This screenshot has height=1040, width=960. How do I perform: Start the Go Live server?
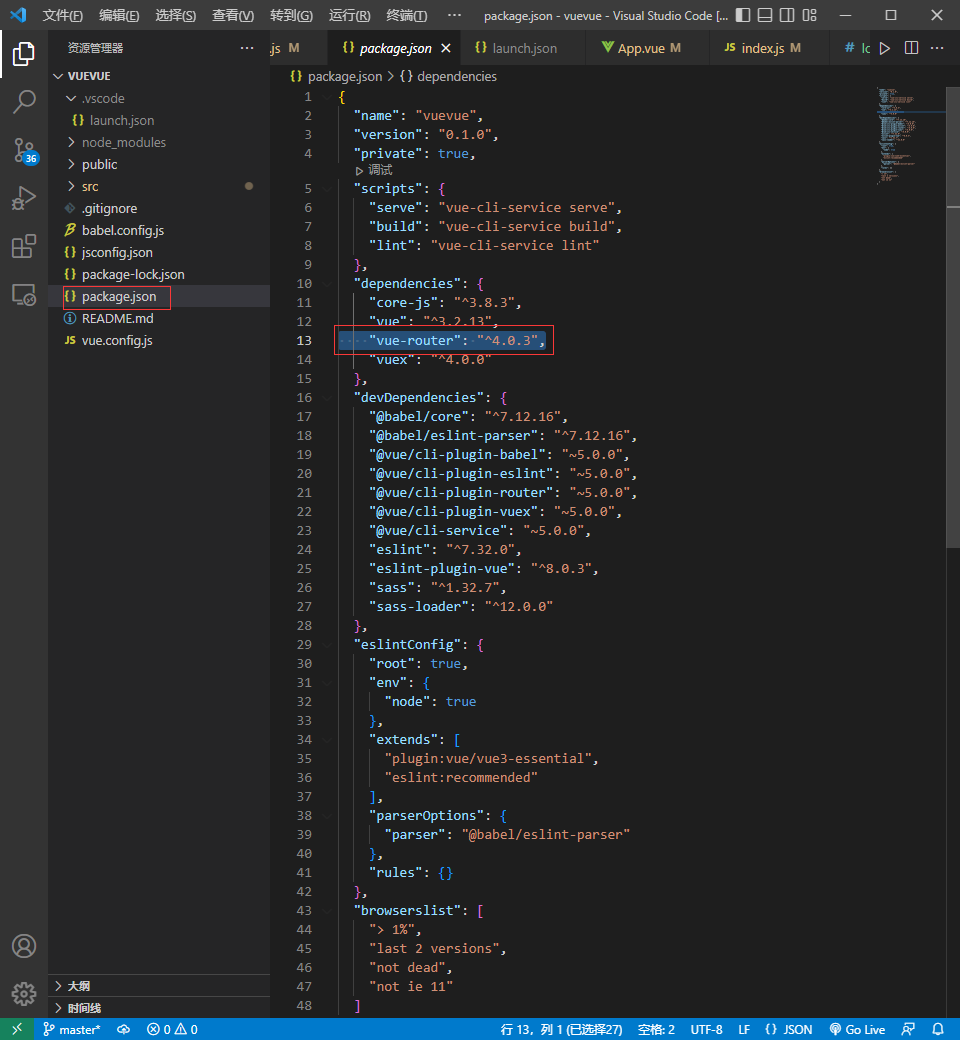pos(857,1027)
